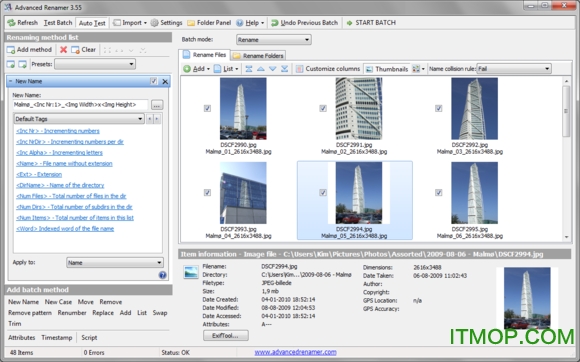Move selected items to top of list
The height and width of the screenshot is (362, 580).
click(249, 69)
